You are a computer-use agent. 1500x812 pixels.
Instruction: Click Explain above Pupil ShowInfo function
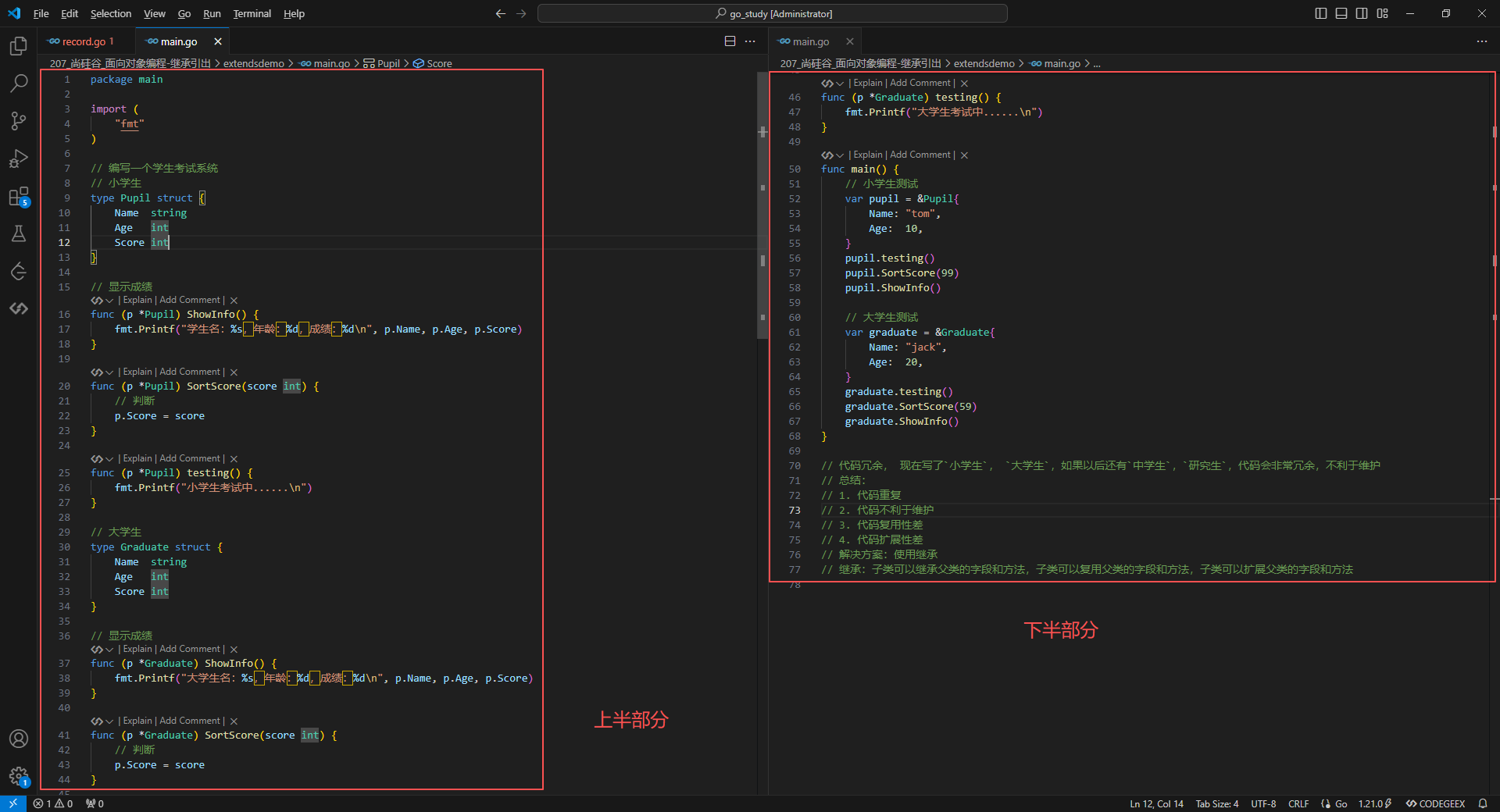(137, 300)
